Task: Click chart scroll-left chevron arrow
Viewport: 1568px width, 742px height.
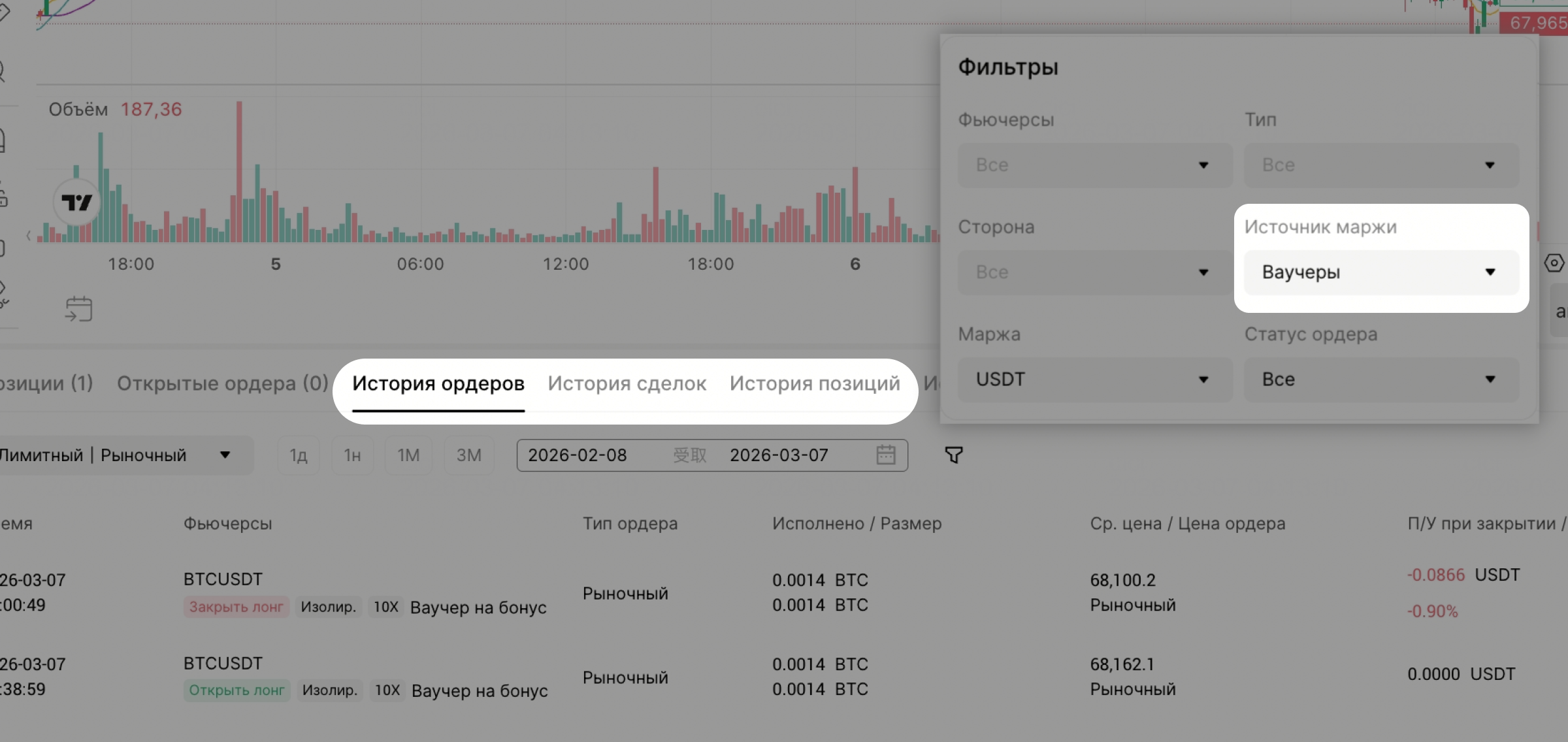Action: pyautogui.click(x=28, y=236)
